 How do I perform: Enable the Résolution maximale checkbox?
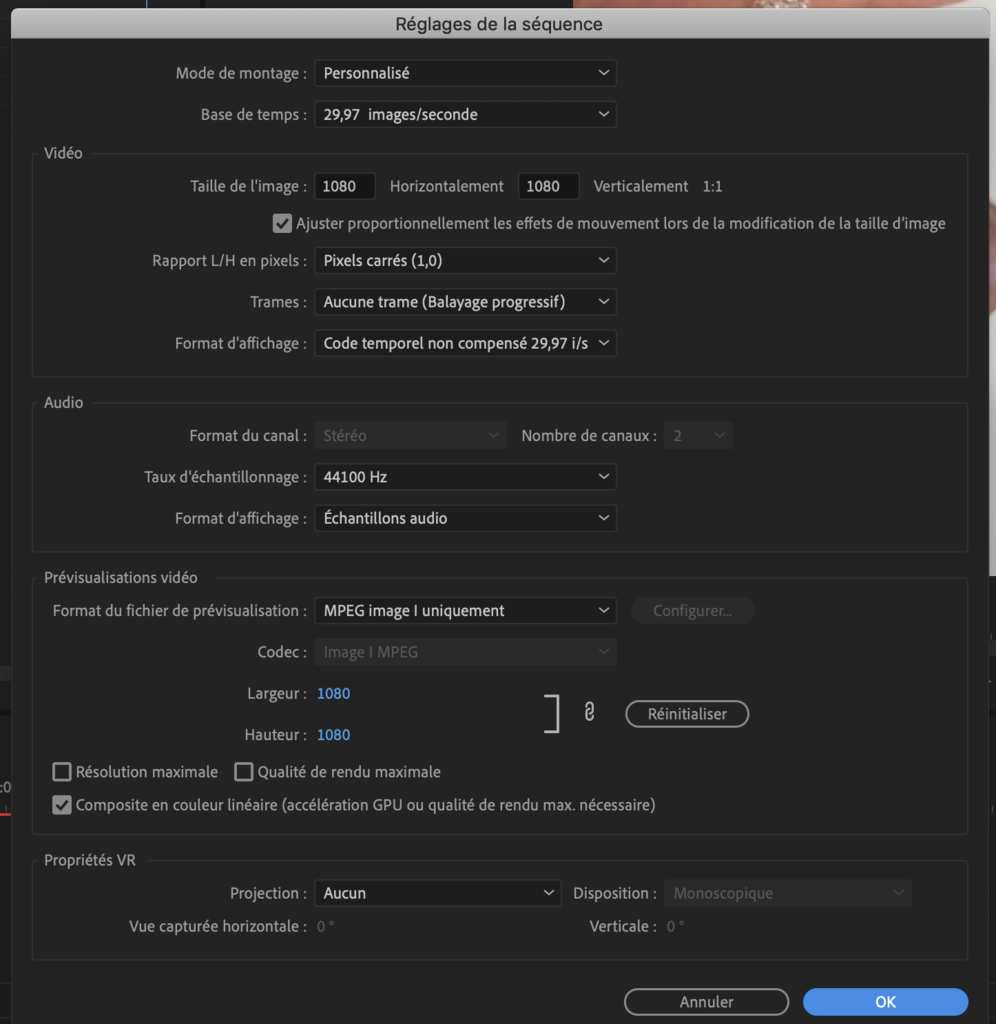(61, 771)
